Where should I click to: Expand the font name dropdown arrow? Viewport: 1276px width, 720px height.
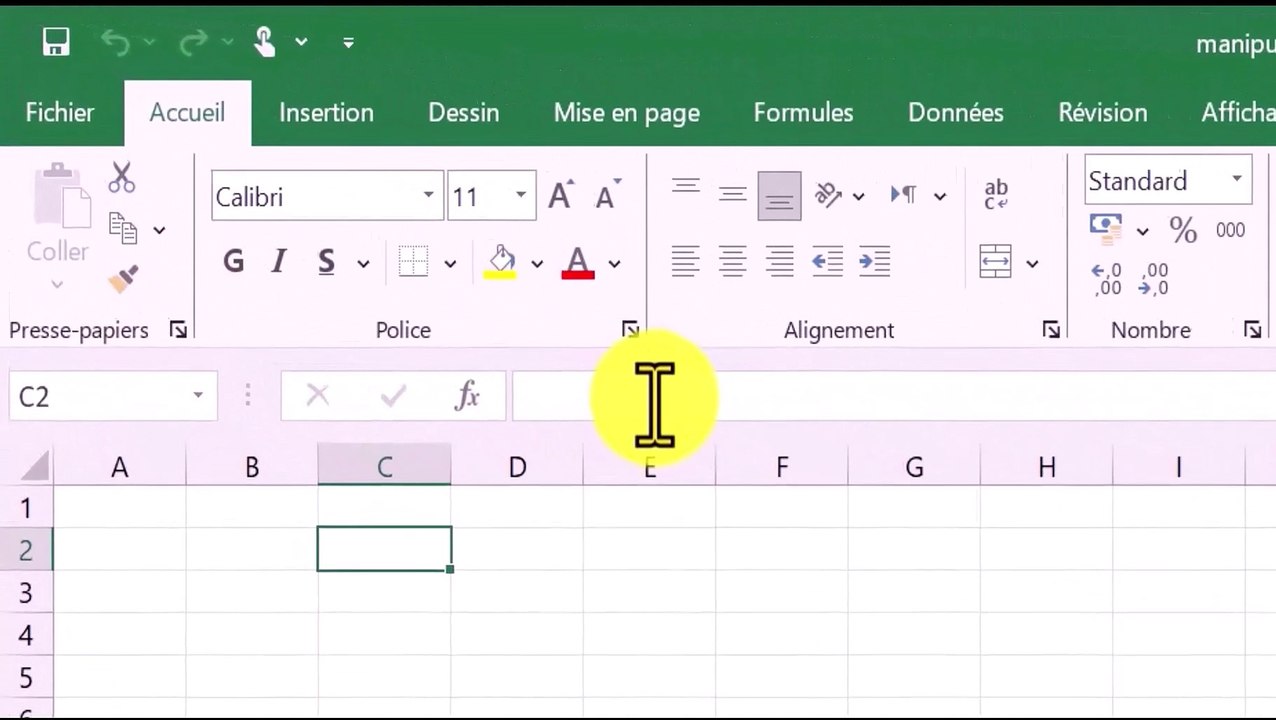point(429,196)
